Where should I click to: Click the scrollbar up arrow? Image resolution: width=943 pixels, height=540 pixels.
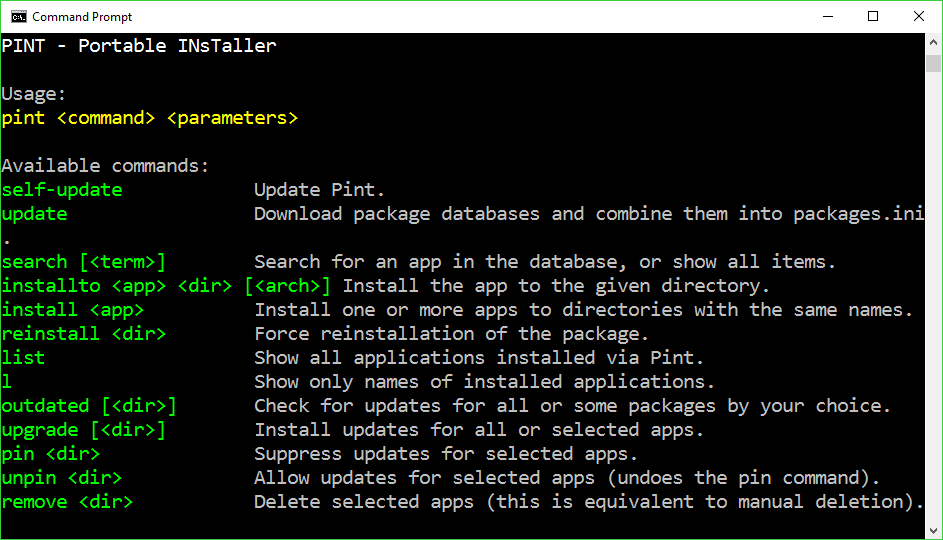(x=933, y=42)
